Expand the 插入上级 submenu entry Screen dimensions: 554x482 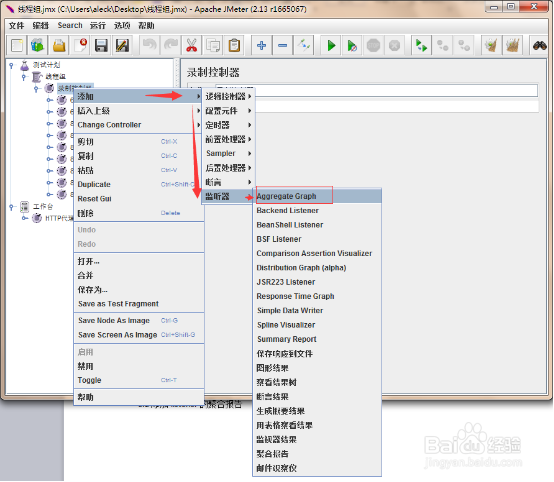point(138,111)
